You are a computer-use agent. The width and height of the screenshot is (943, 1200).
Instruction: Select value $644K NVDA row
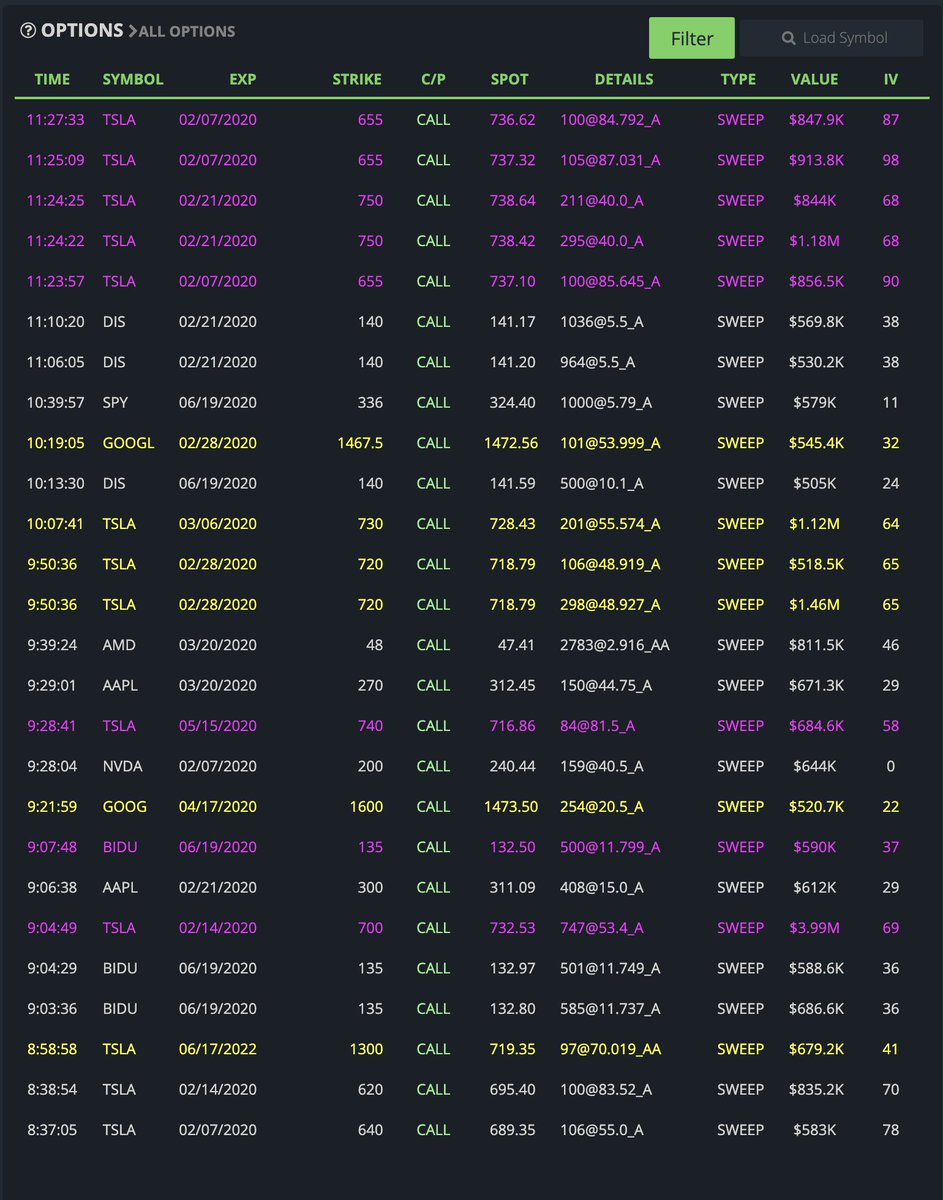817,766
